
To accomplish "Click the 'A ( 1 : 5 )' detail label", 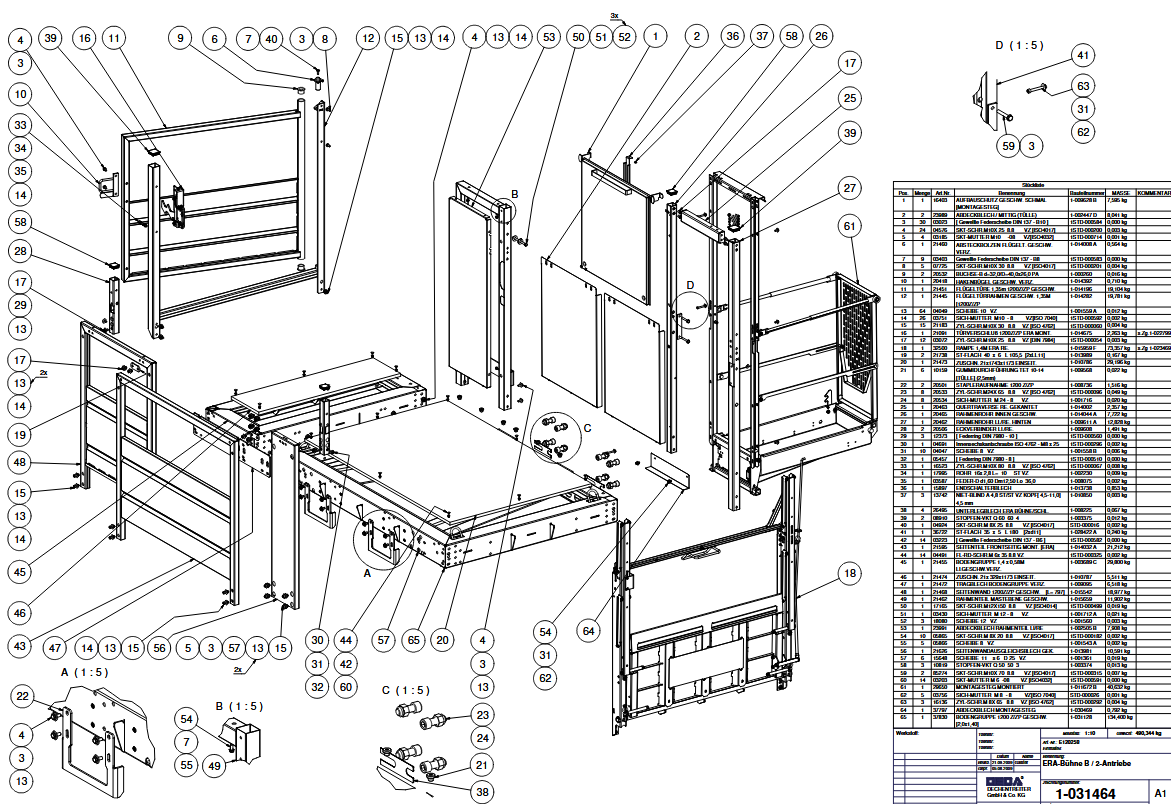I will [84, 672].
